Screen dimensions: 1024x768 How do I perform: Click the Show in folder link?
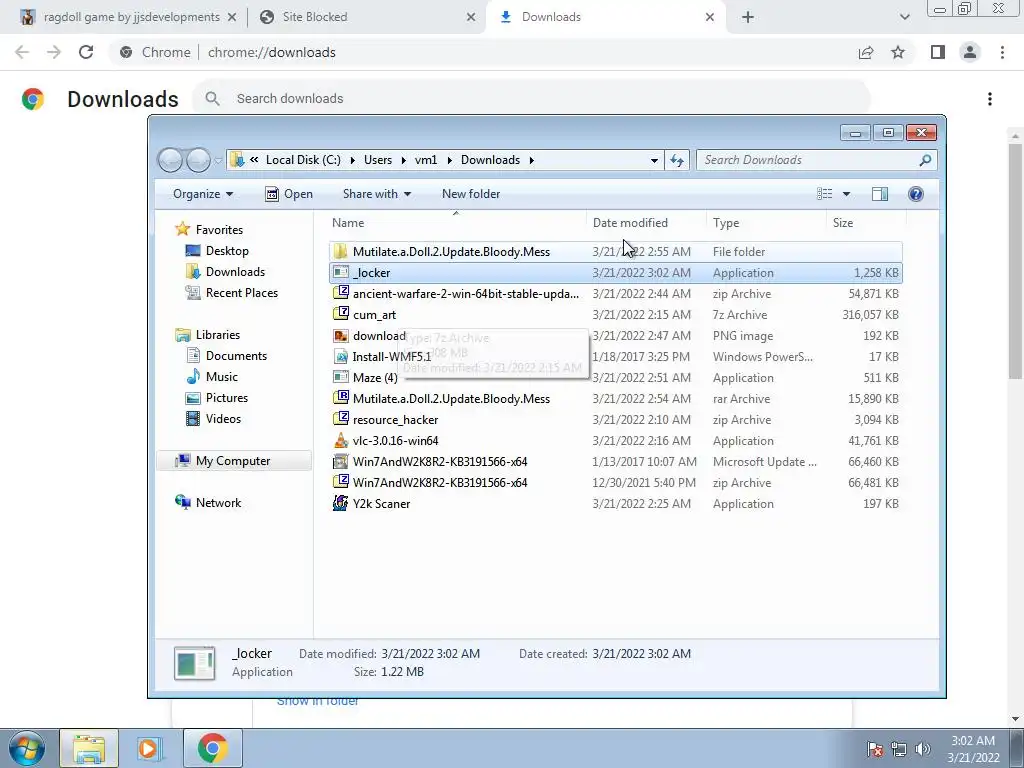317,702
